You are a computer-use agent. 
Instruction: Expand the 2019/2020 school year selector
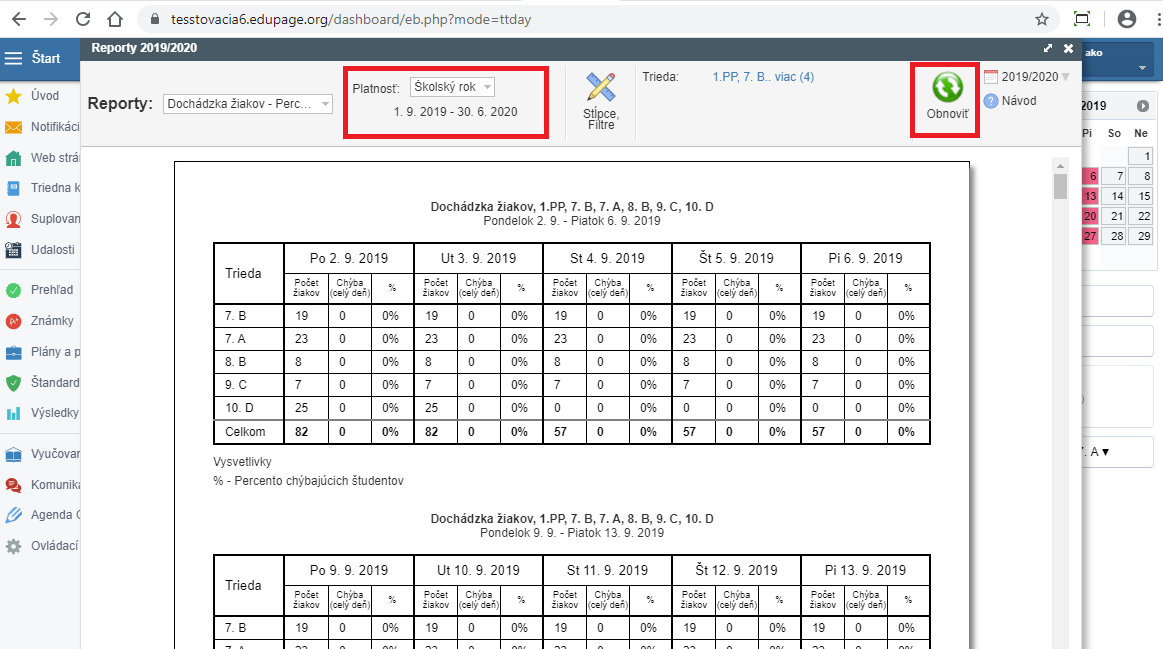click(x=1064, y=77)
